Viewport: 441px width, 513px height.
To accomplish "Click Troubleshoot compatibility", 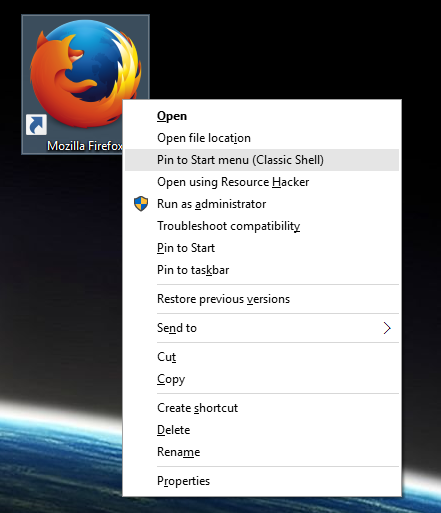I will tap(262, 226).
